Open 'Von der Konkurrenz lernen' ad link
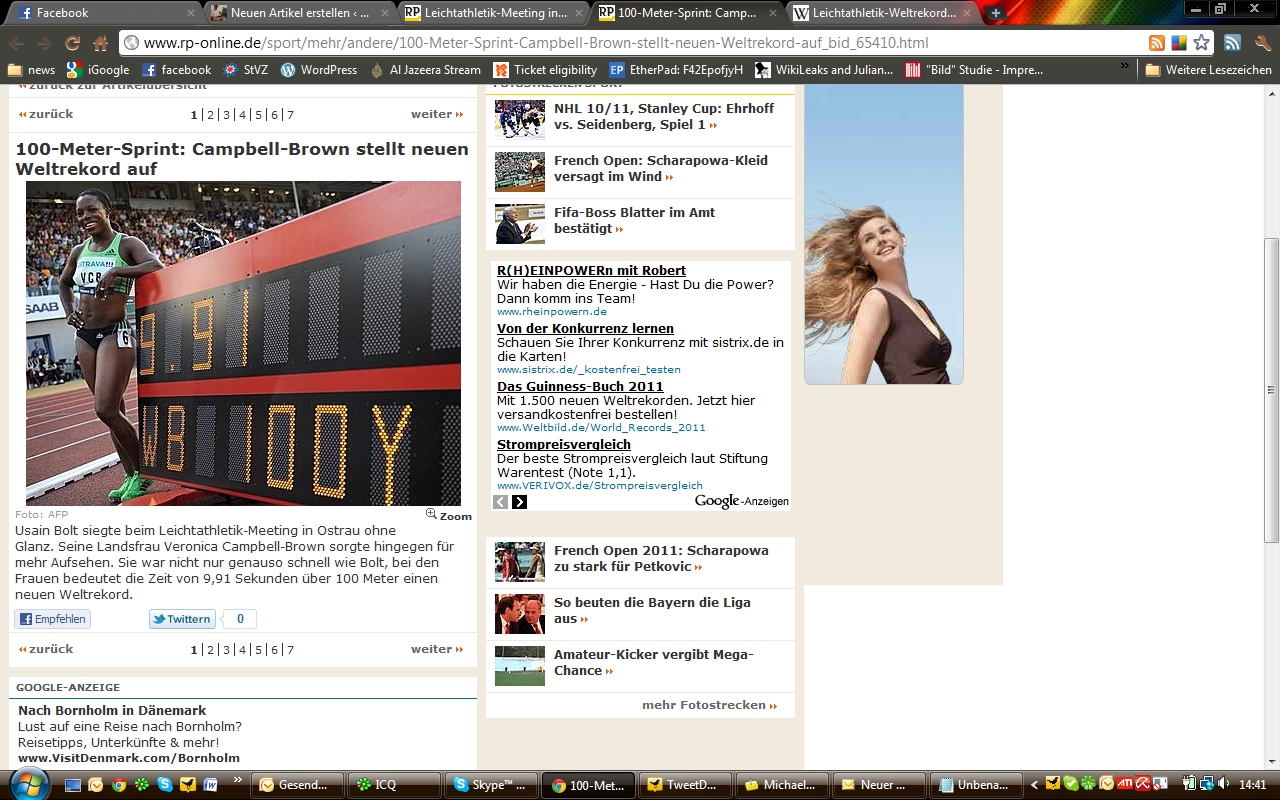 click(x=585, y=328)
